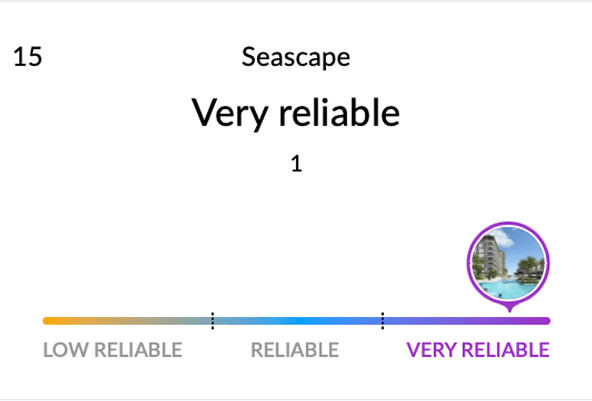Click the second dotted divider on the bar

coord(382,321)
